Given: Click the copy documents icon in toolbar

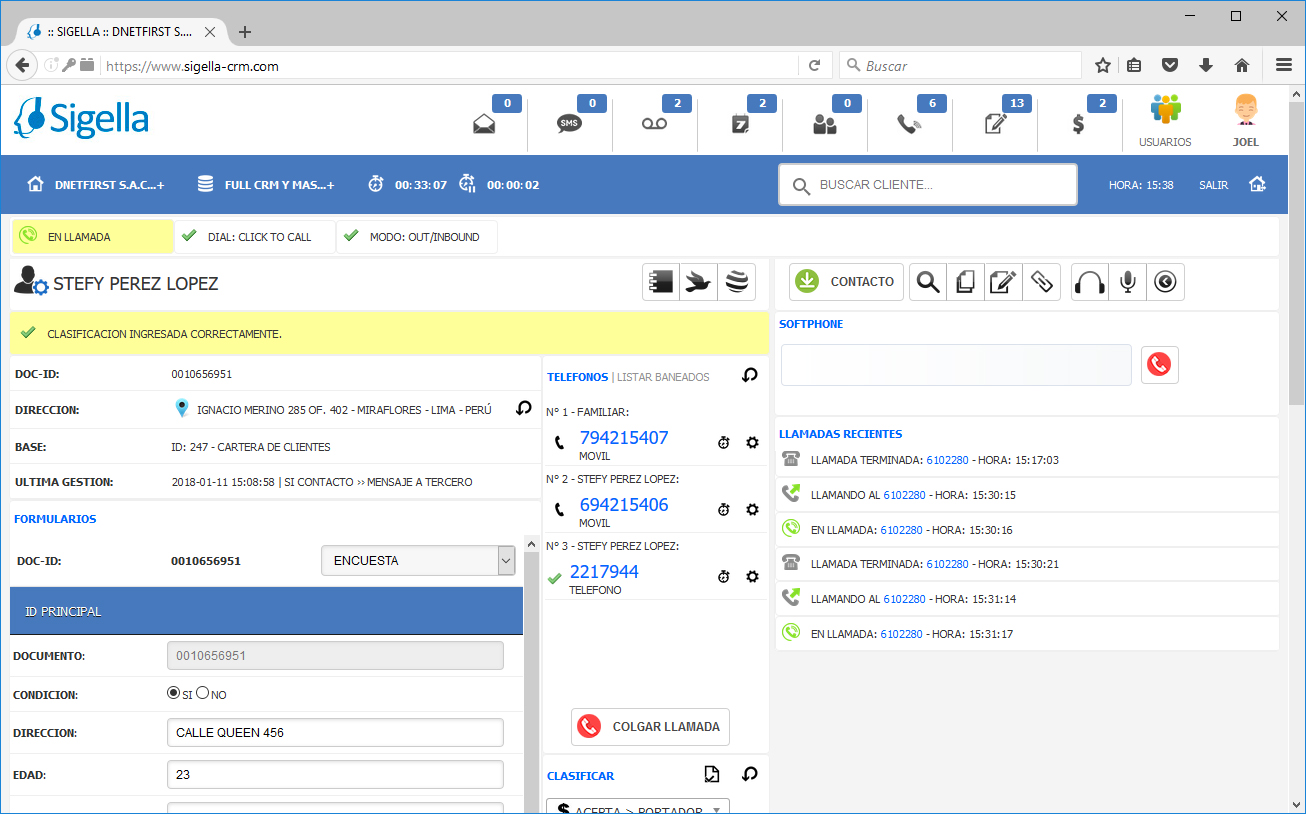Looking at the screenshot, I should pos(966,282).
